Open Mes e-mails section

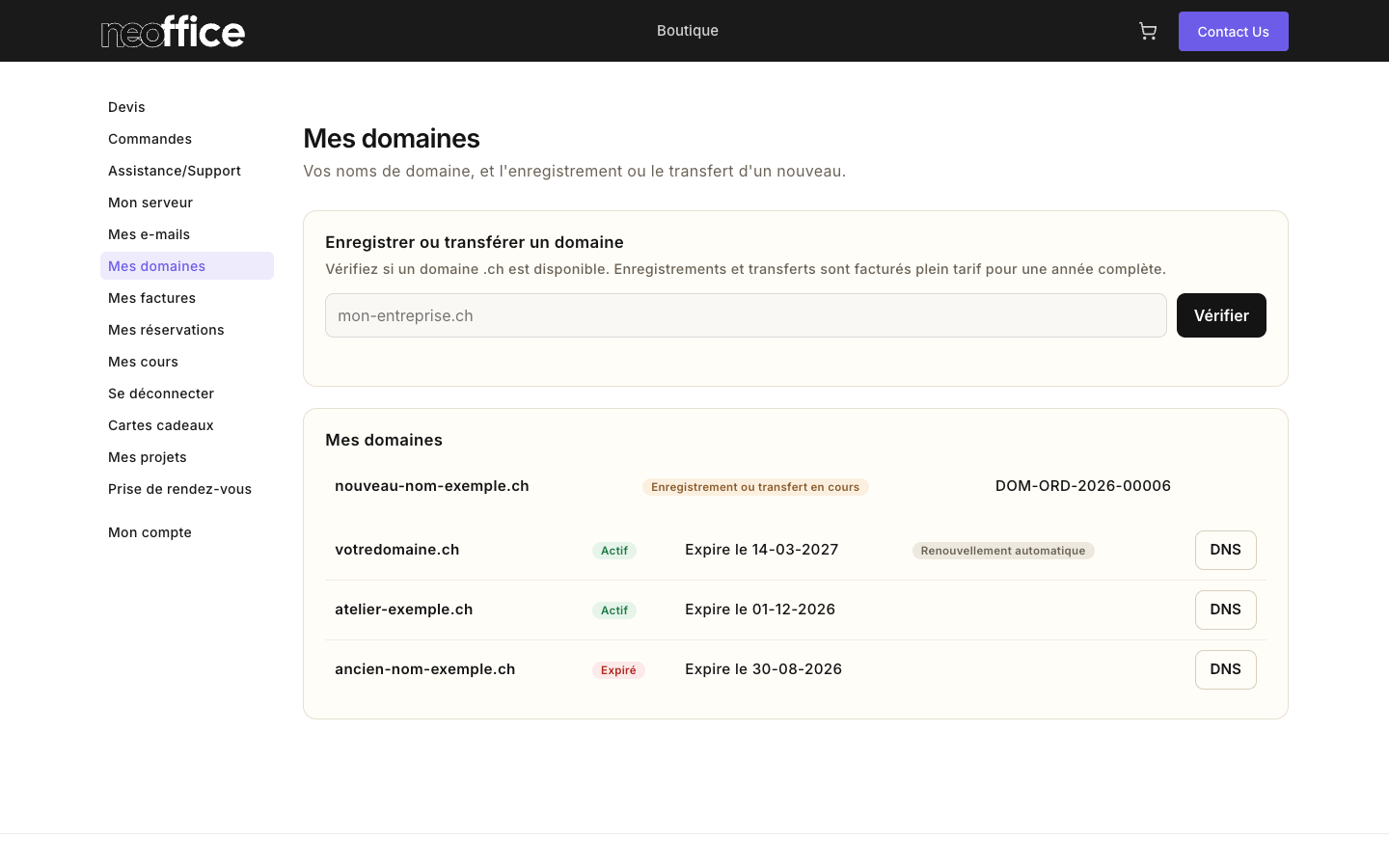click(x=187, y=234)
